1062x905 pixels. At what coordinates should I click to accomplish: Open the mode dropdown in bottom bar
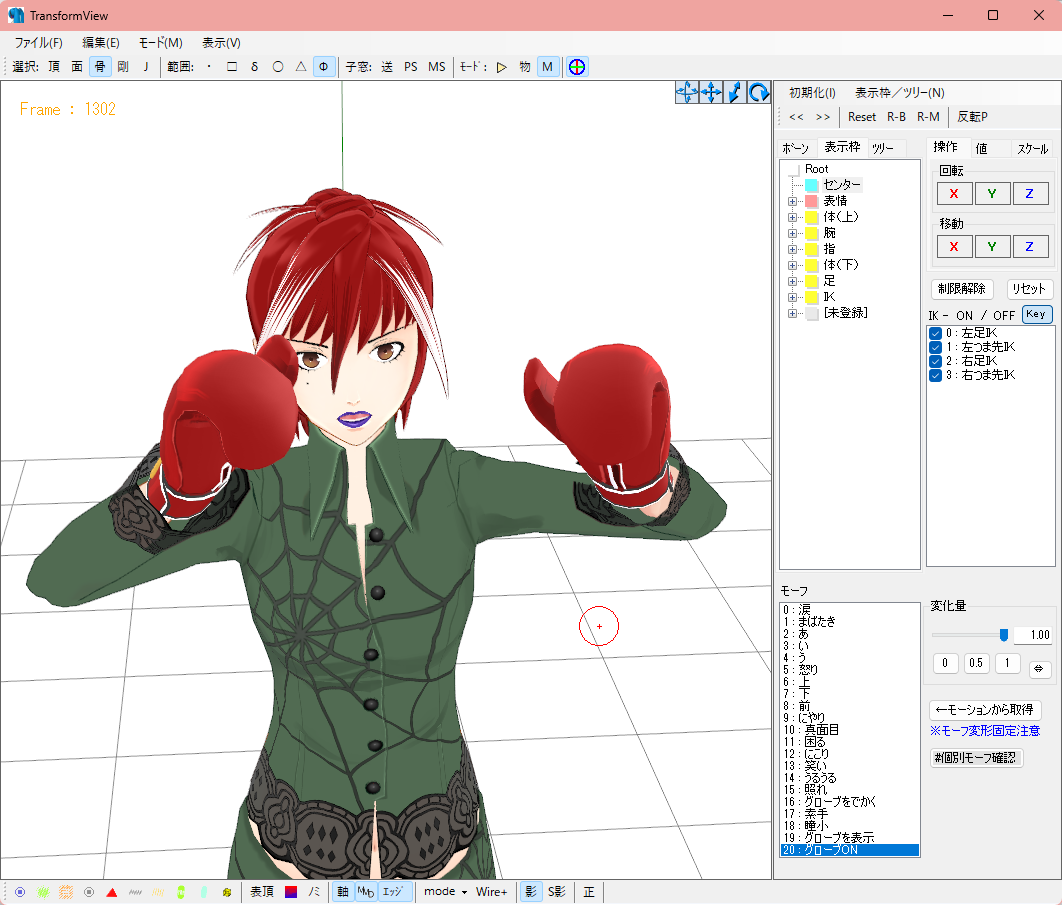tap(445, 892)
